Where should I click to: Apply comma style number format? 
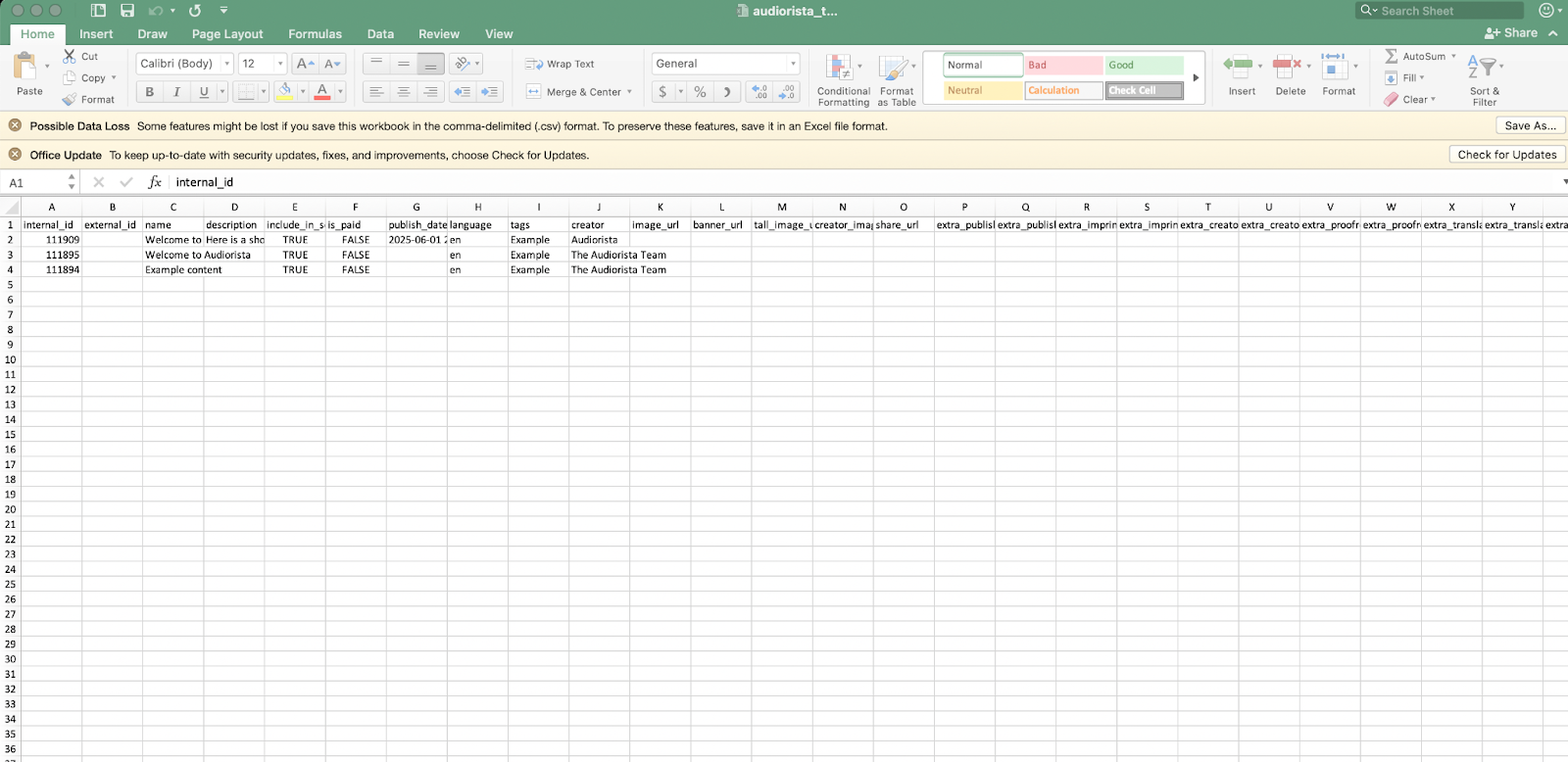pyautogui.click(x=726, y=92)
